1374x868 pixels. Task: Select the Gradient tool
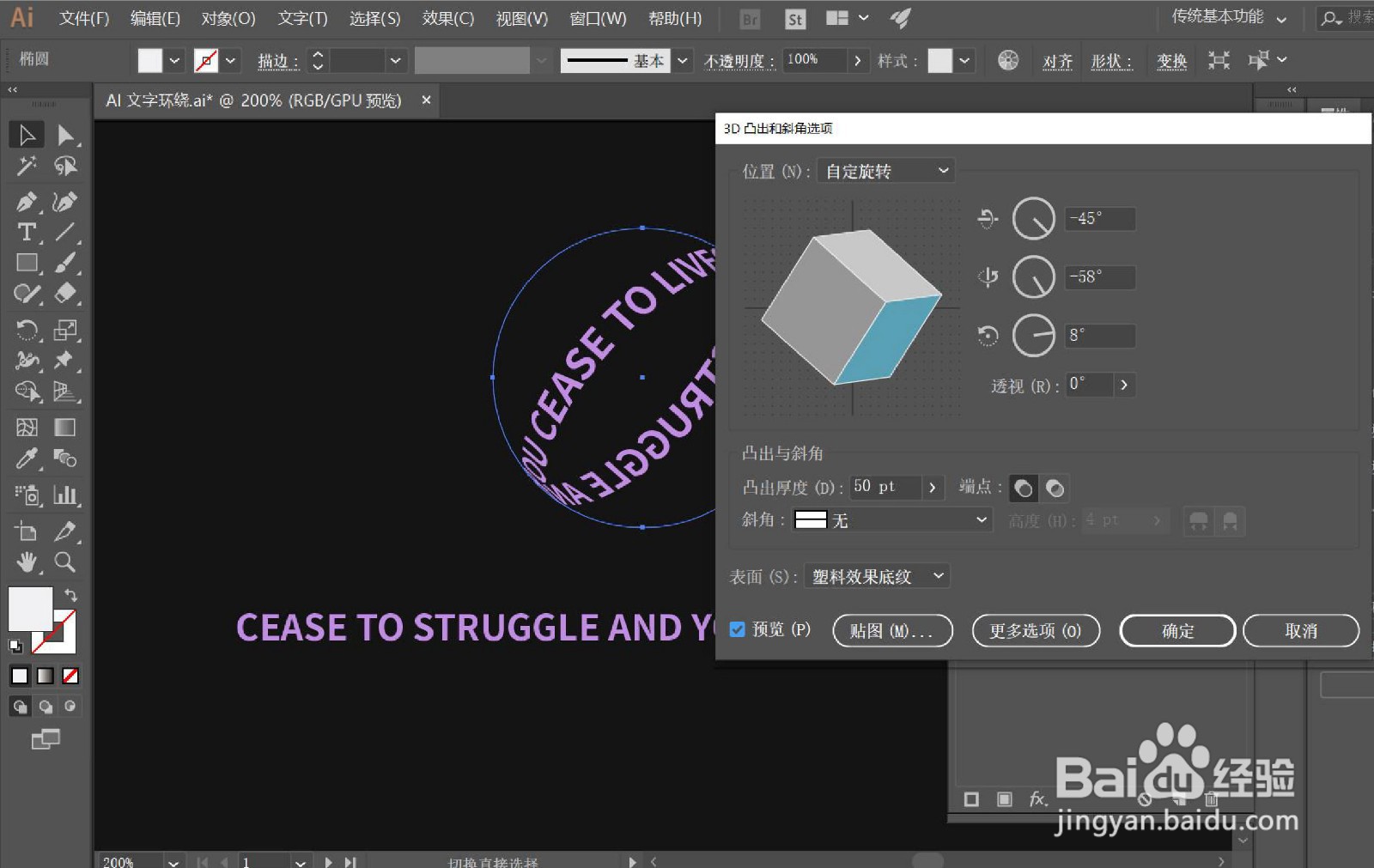click(x=65, y=427)
